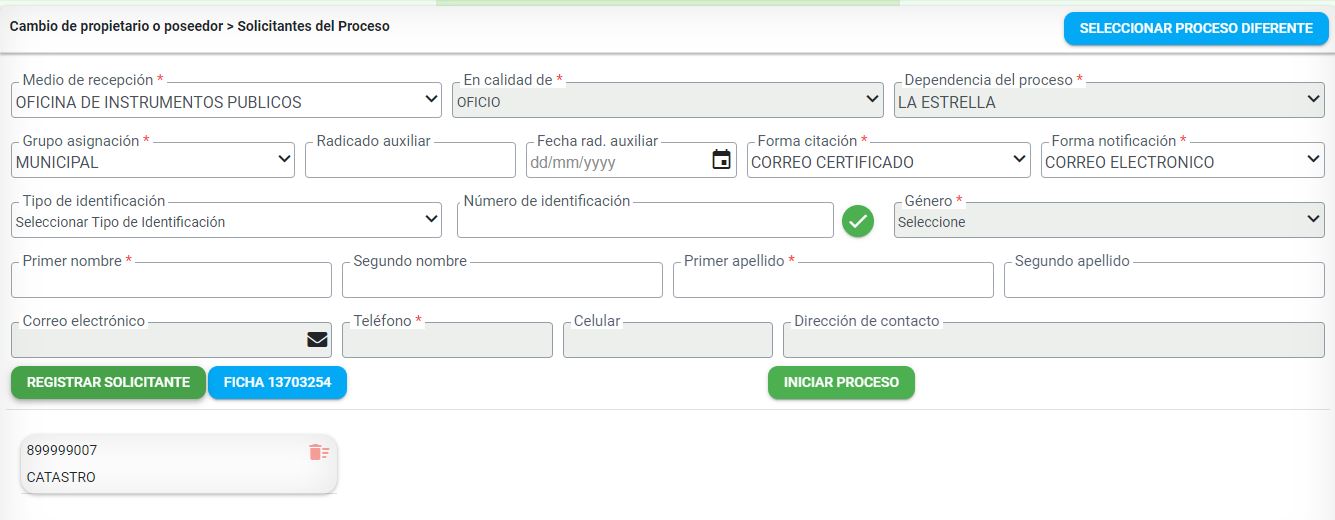This screenshot has height=520, width=1335.
Task: Click into the Primer nombre field
Action: coord(171,280)
